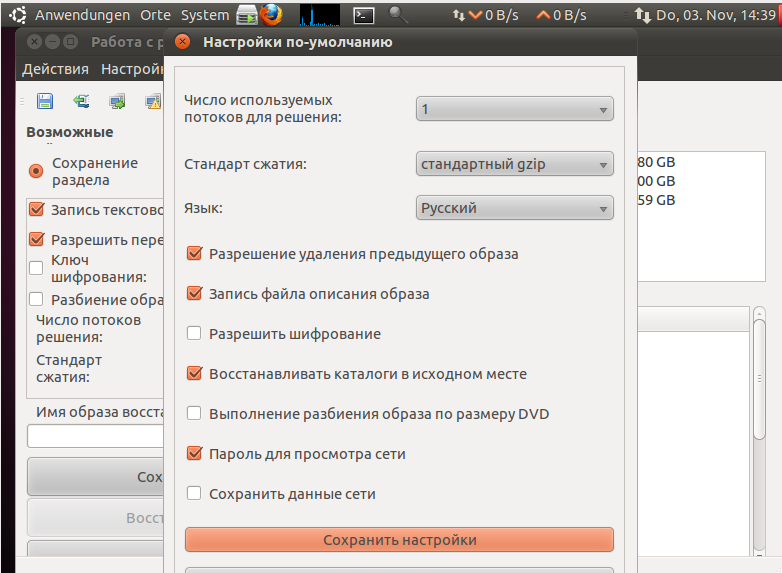Open the Стандарт сжатия dropdown showing gzip
Viewport: 782px width, 573px height.
515,164
